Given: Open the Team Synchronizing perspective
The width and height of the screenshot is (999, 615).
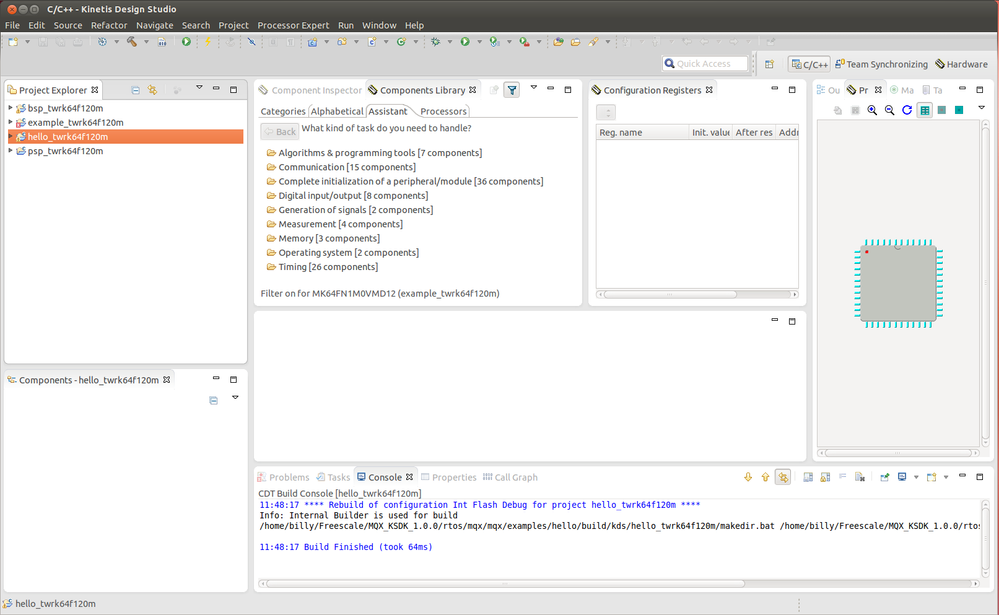Looking at the screenshot, I should pyautogui.click(x=882, y=64).
